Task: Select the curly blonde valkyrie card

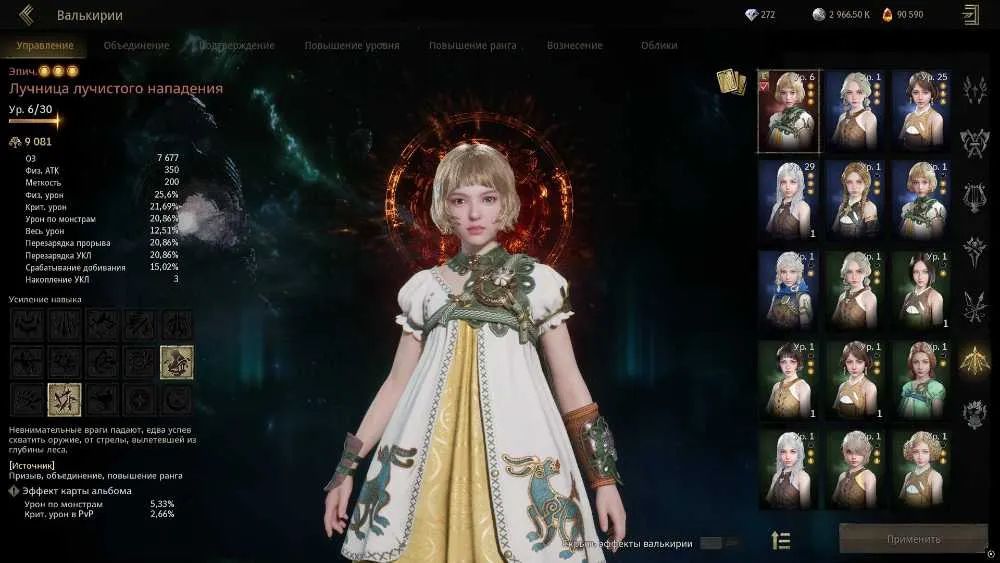Action: pos(920,470)
